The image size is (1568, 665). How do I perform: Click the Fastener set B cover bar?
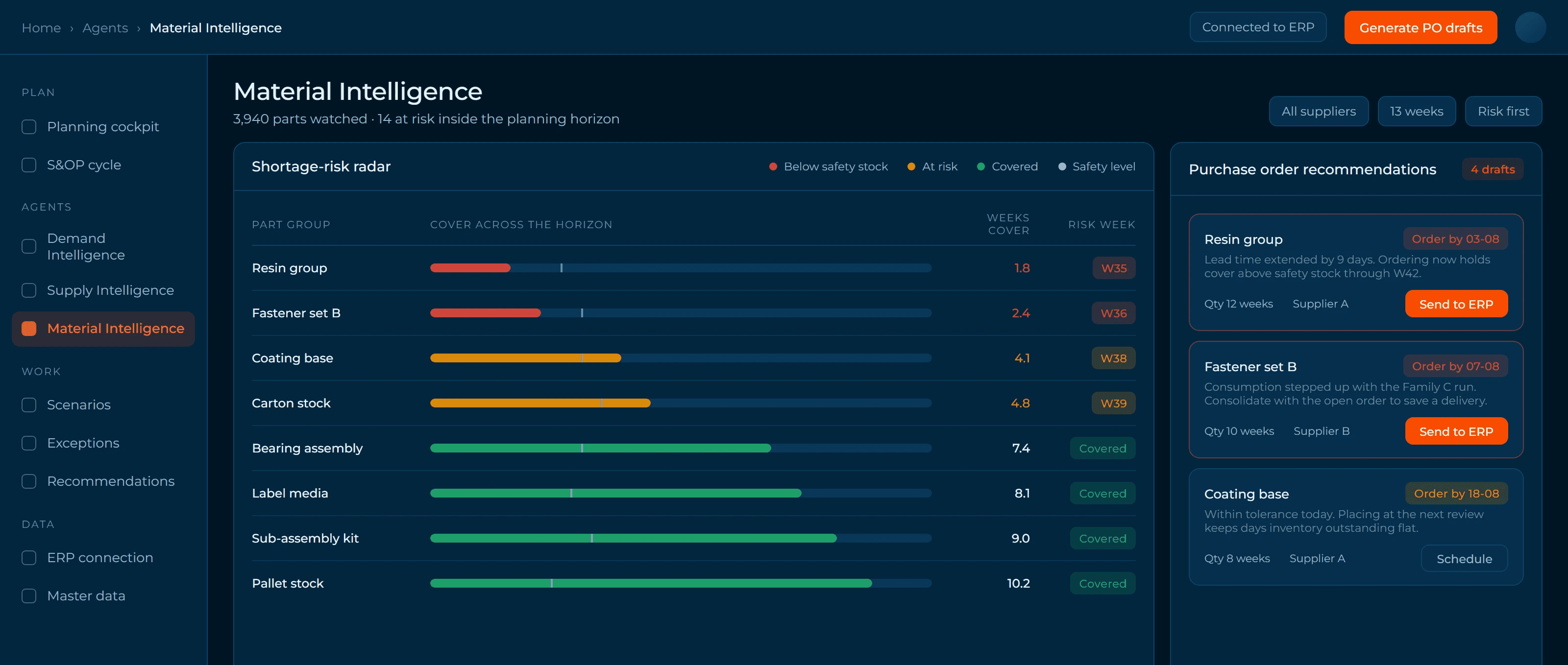tap(681, 313)
